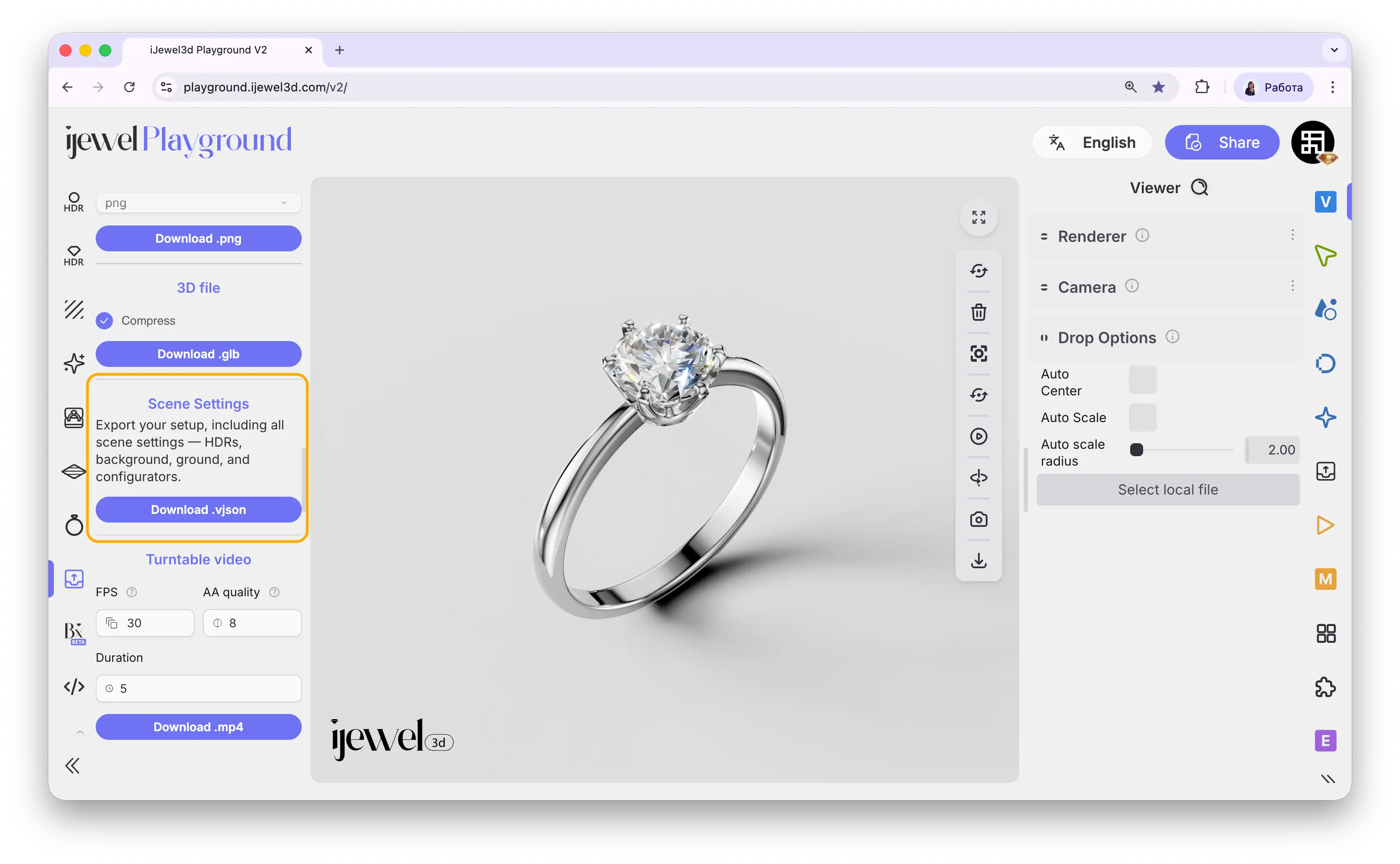Click the focus frame icon in viewer toolbar

coord(978,353)
